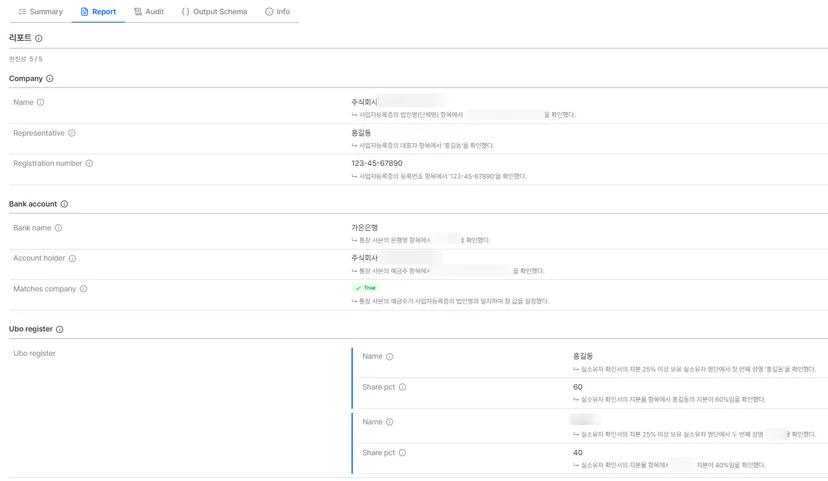The width and height of the screenshot is (828, 481).
Task: Click info icon next to 리포트 heading
Action: tap(39, 38)
